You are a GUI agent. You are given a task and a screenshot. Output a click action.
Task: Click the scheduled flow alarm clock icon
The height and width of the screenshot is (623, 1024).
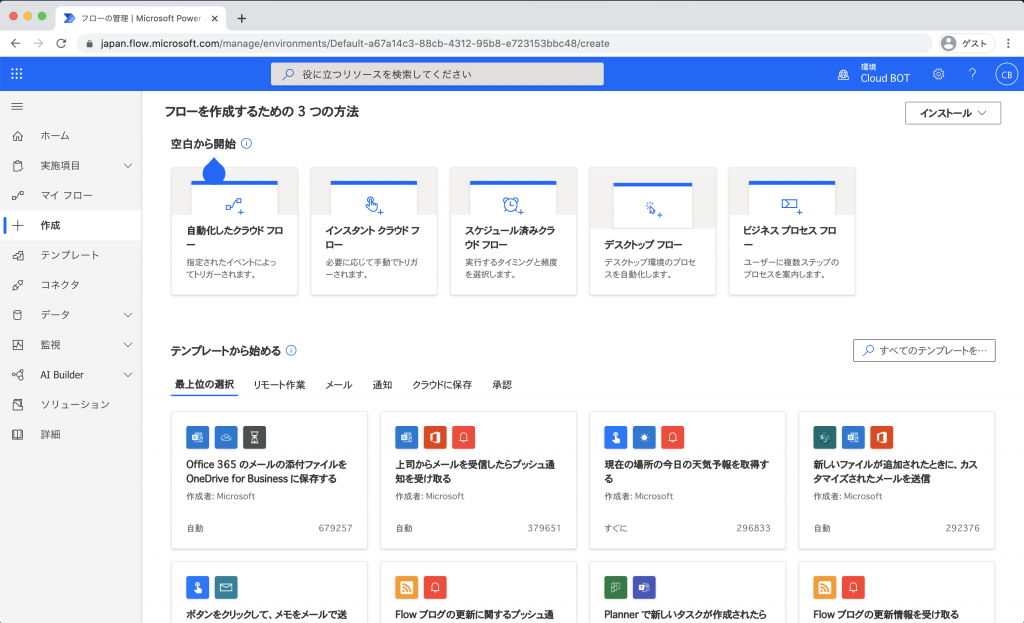pyautogui.click(x=513, y=206)
